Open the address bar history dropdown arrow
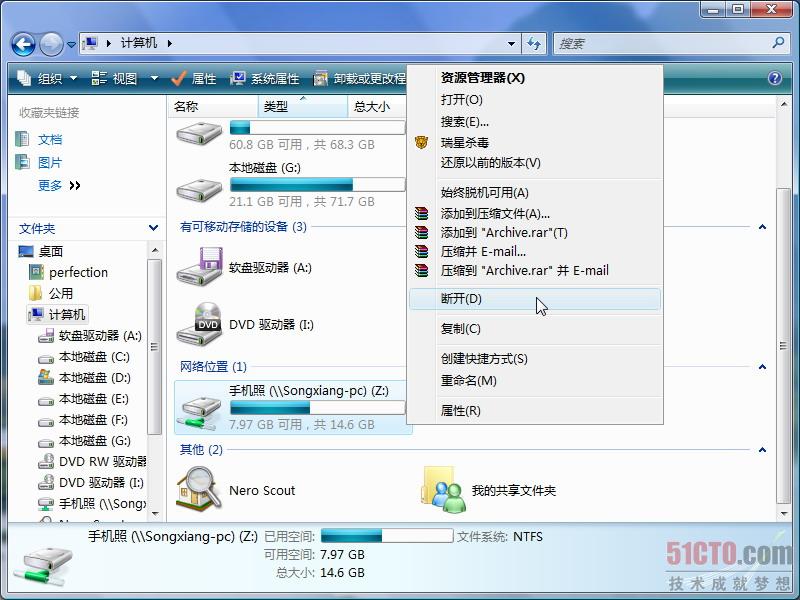 [x=512, y=44]
